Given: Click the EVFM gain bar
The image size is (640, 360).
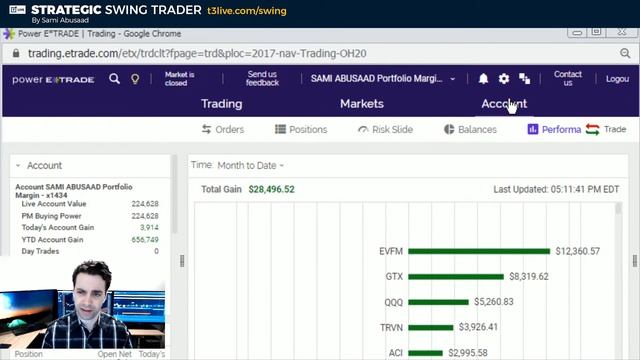Looking at the screenshot, I should [x=479, y=251].
